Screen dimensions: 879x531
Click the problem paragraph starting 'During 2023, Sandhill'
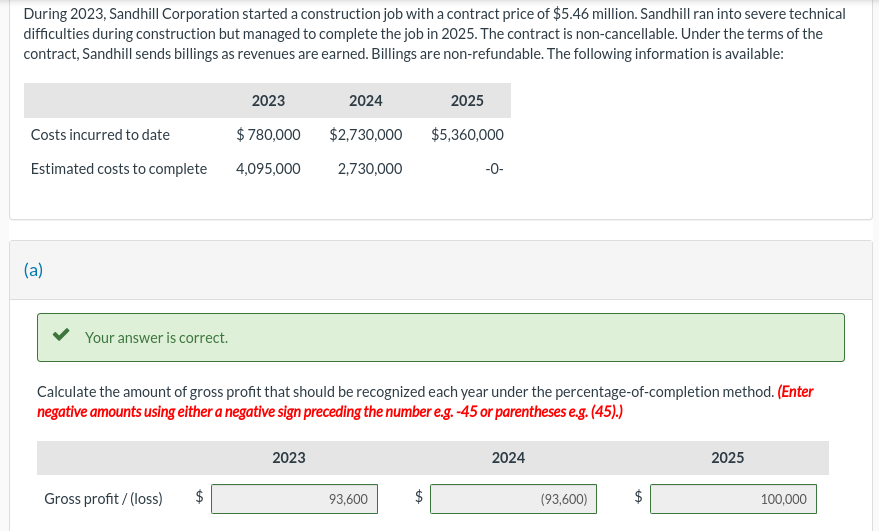click(x=434, y=34)
